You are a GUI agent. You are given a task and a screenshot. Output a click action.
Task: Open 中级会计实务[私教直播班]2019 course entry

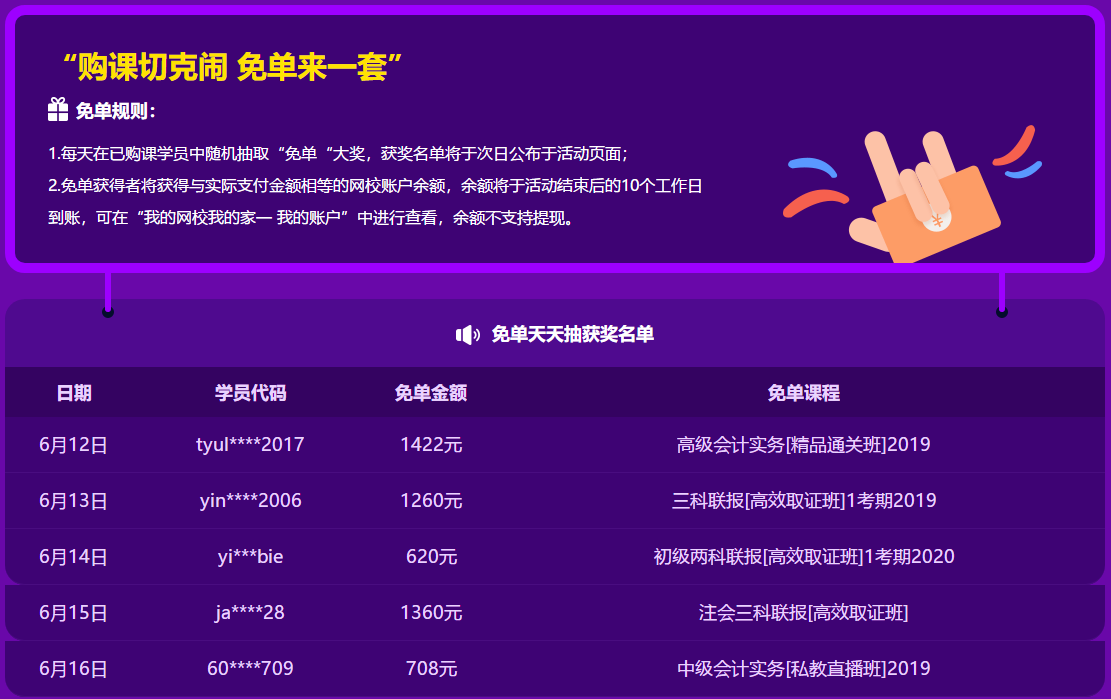(805, 668)
